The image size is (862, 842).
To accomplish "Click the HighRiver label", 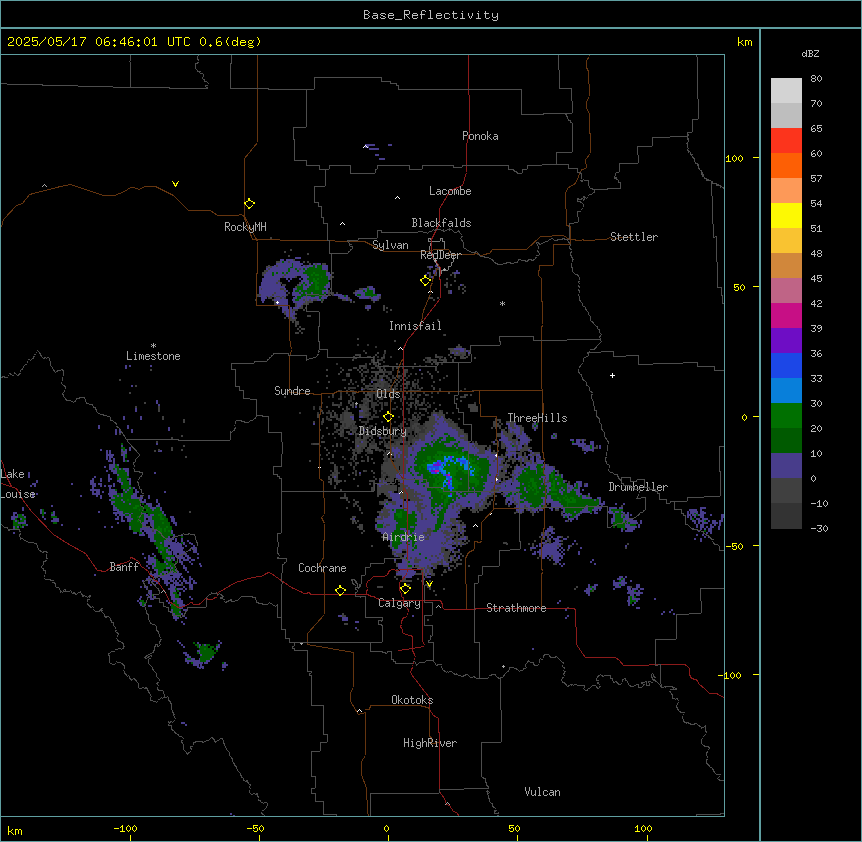I will 430,743.
